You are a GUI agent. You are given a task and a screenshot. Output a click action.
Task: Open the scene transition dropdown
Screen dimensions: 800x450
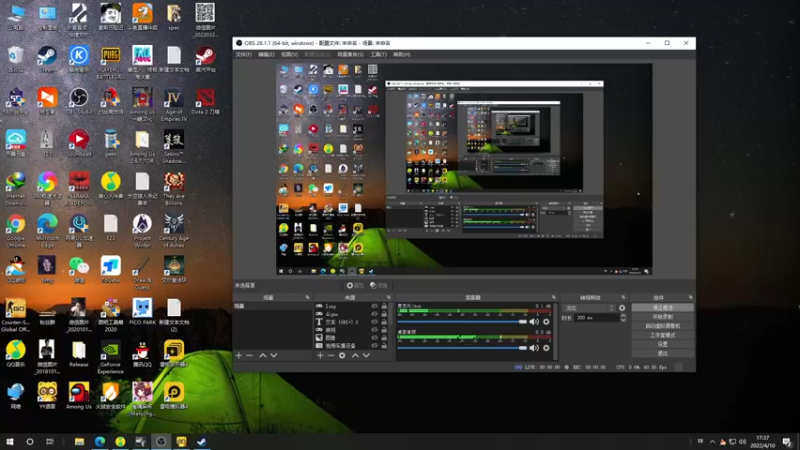589,308
